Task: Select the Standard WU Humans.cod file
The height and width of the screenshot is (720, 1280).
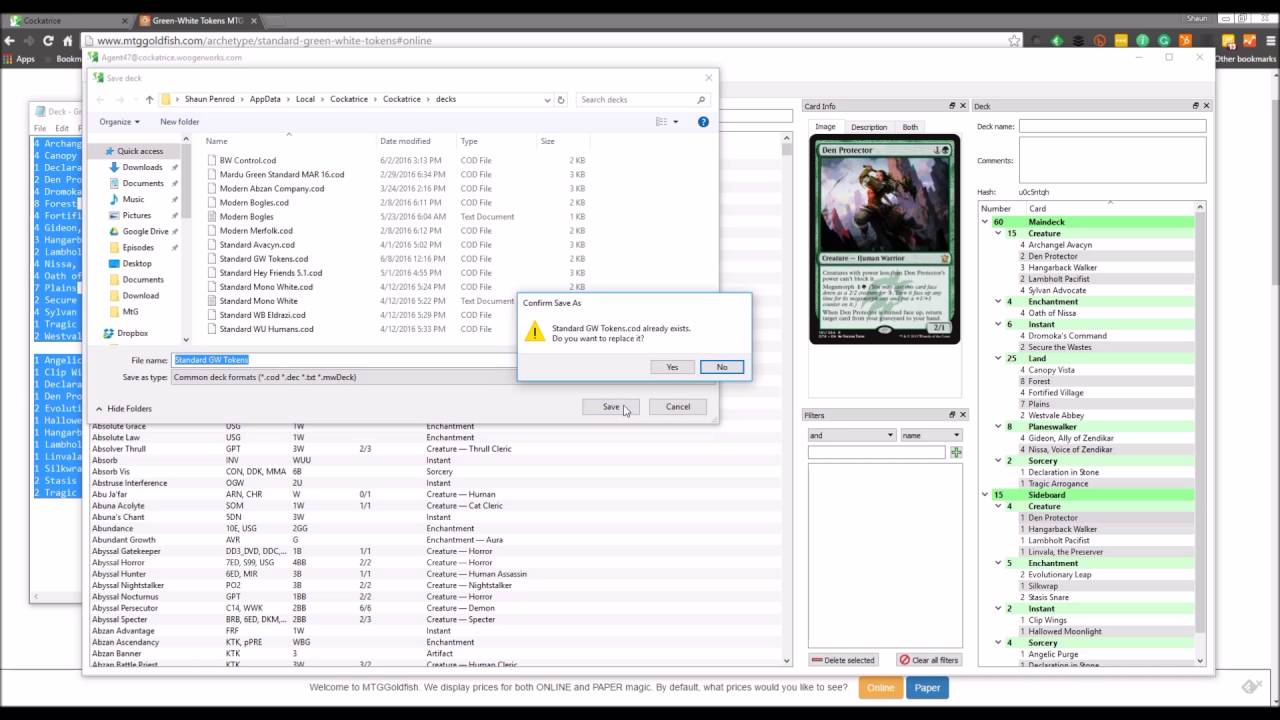Action: 266,329
